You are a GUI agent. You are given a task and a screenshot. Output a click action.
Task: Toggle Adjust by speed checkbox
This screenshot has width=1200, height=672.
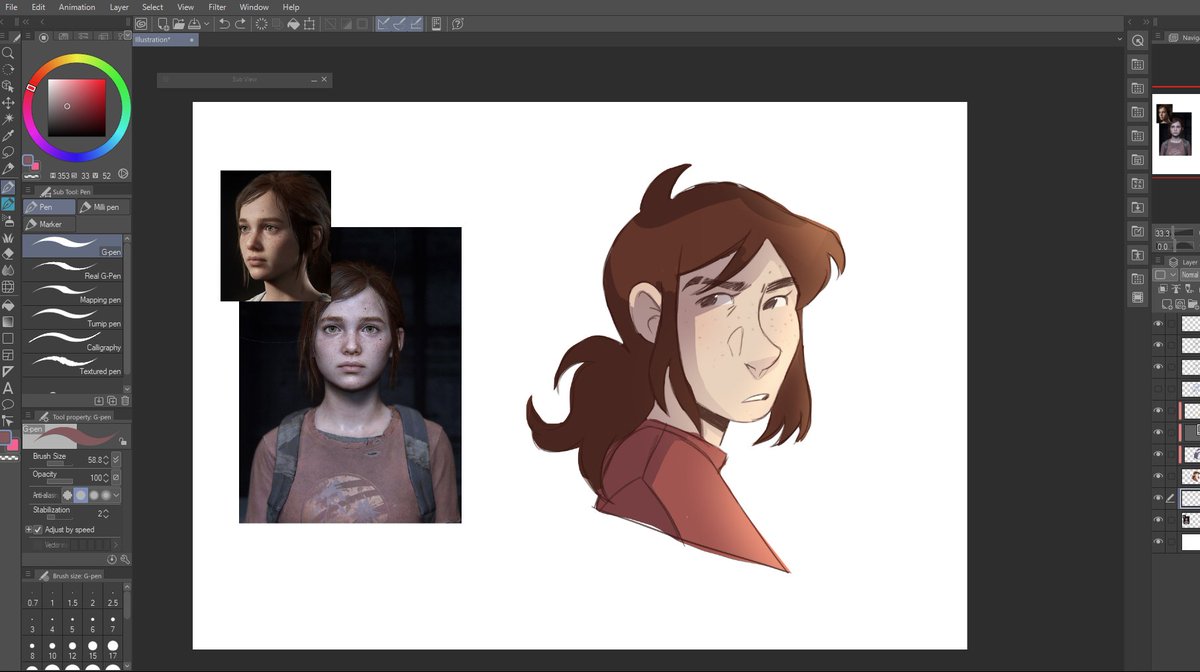[x=38, y=530]
